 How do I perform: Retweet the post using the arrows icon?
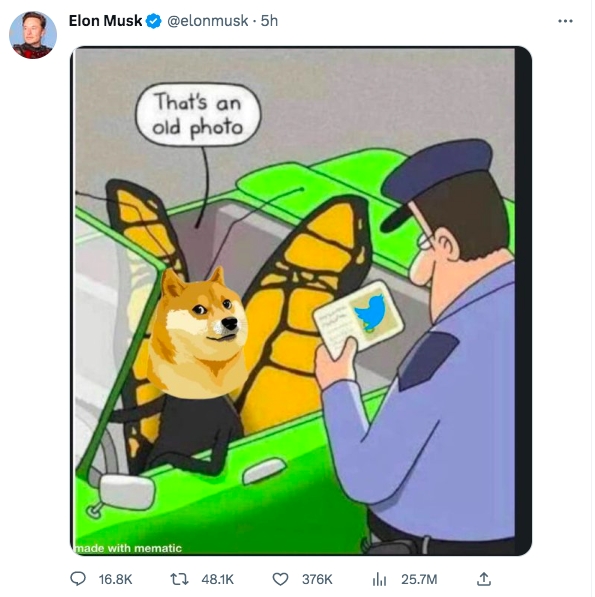tap(179, 579)
